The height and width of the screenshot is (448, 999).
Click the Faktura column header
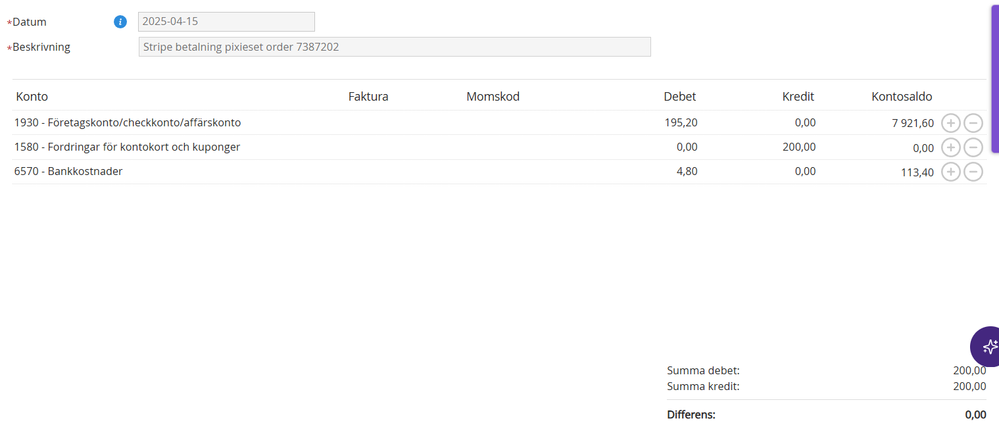point(368,96)
